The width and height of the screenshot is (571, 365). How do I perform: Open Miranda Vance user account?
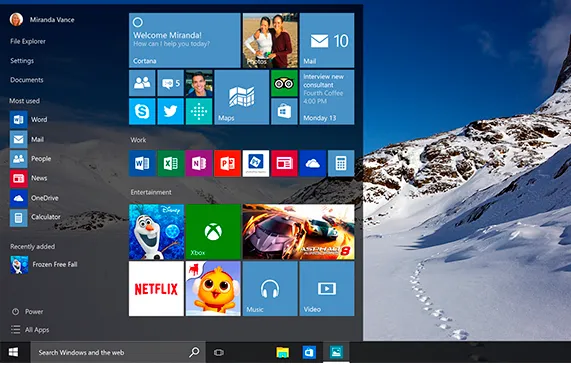[x=42, y=20]
